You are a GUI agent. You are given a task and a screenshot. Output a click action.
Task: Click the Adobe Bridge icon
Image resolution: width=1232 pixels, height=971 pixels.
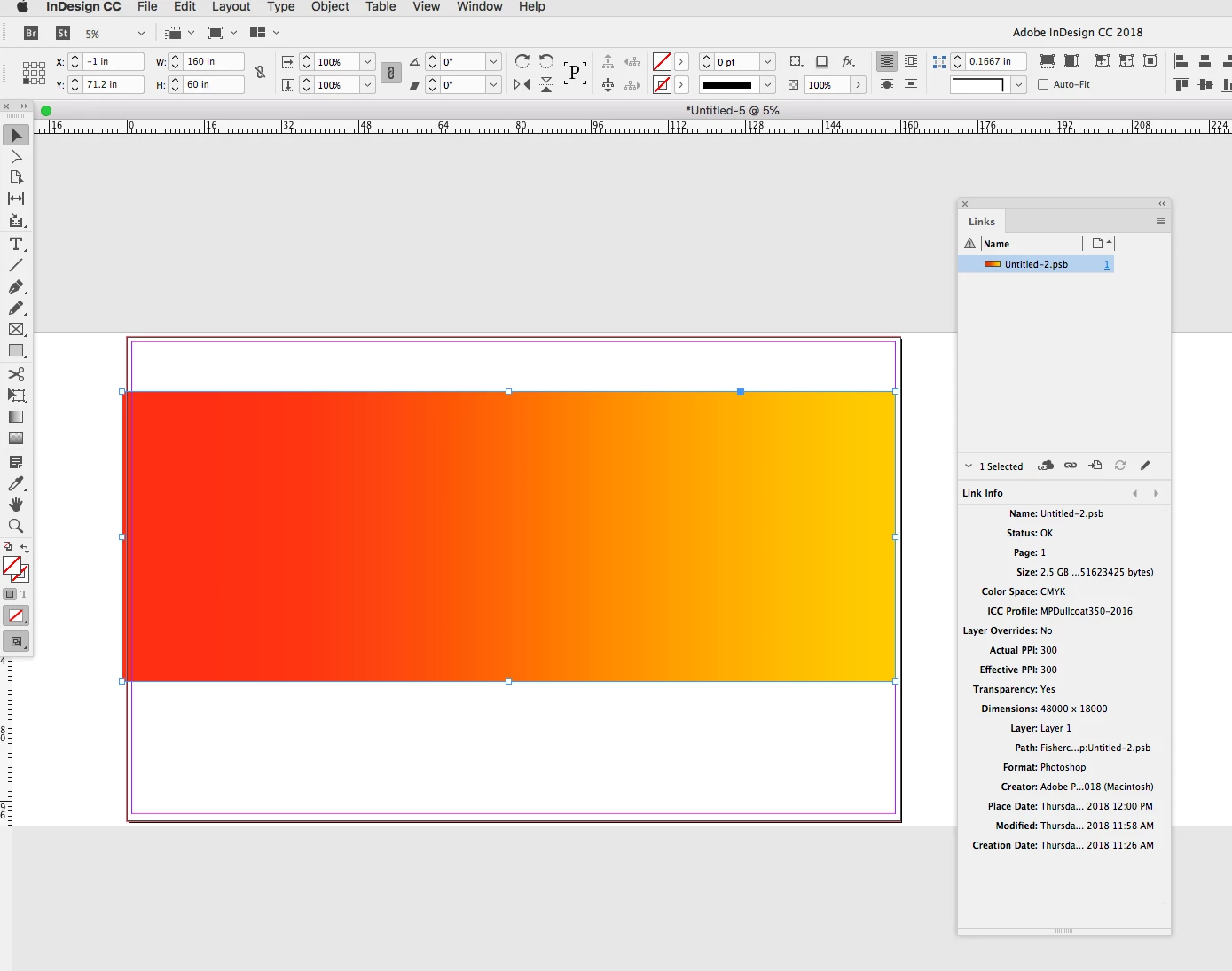pos(31,33)
